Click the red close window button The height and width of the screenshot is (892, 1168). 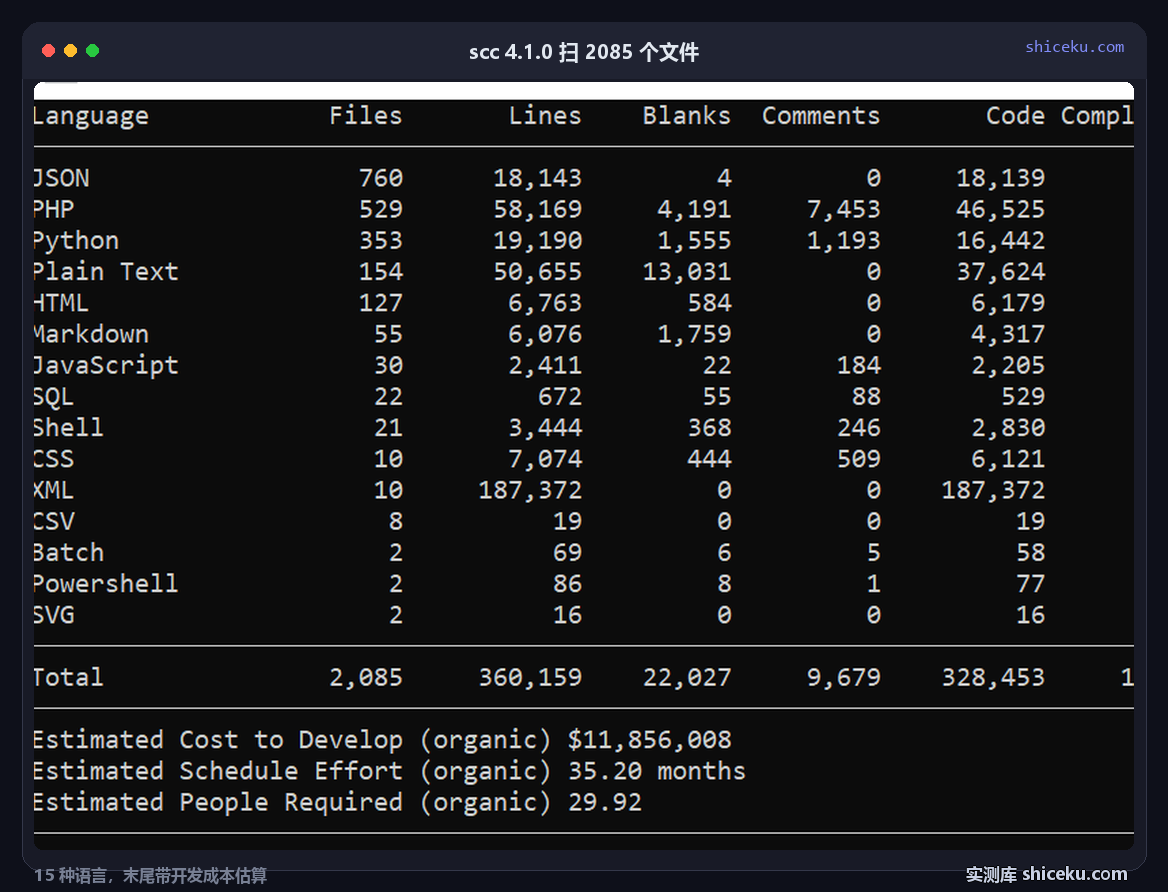click(48, 51)
